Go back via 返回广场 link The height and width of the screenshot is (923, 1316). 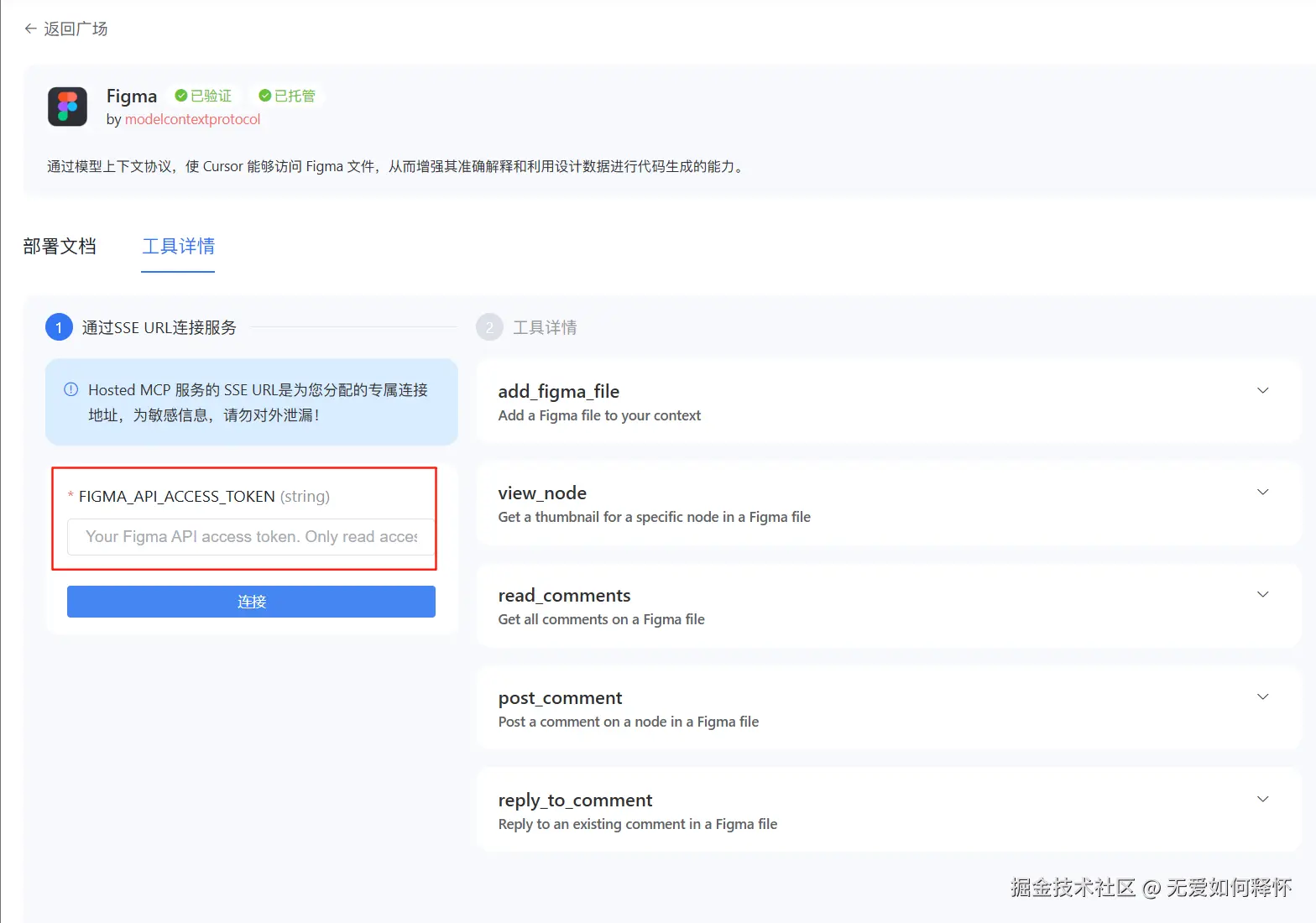[x=76, y=29]
